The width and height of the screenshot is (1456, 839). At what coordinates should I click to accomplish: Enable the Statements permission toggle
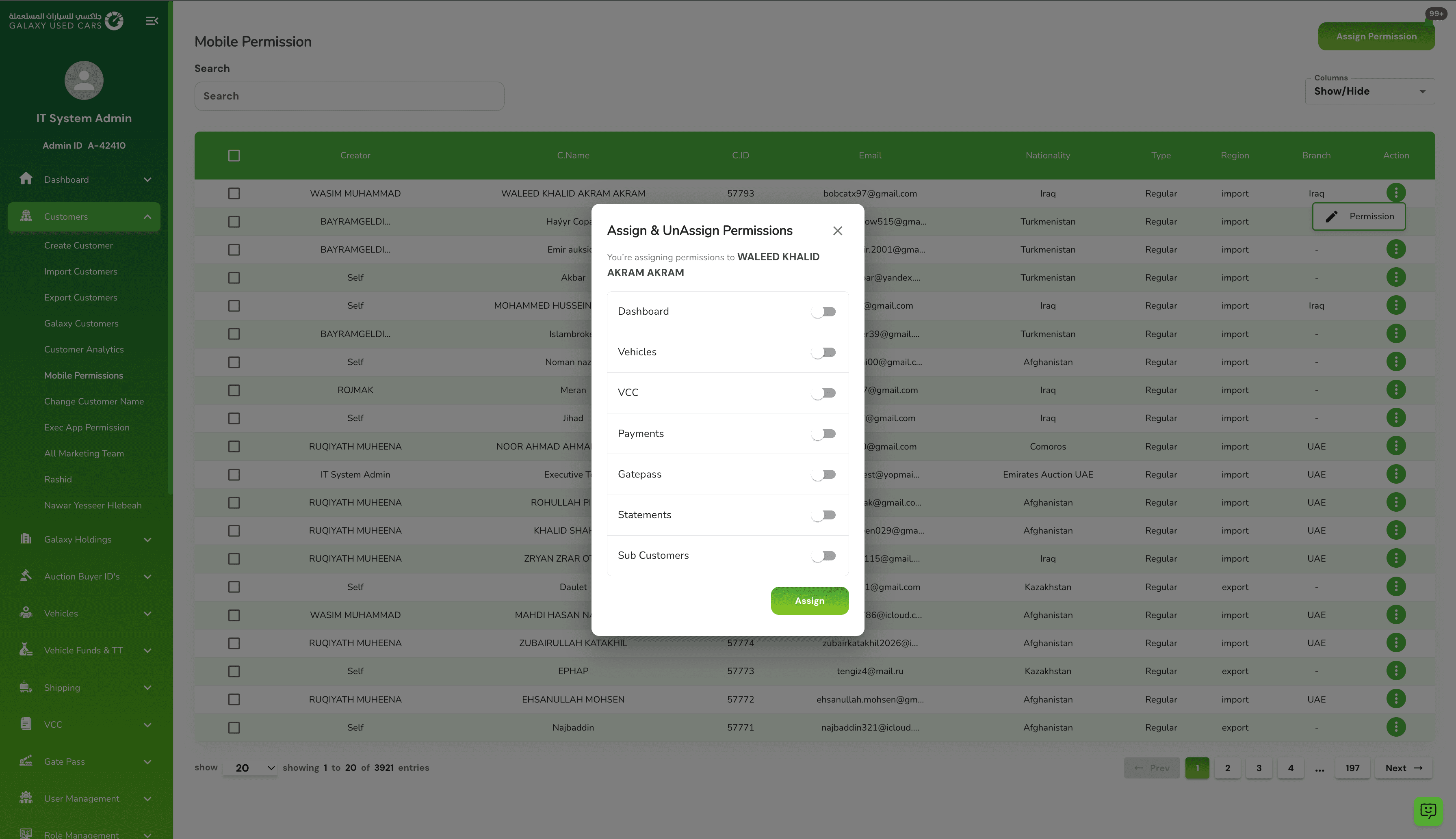[x=824, y=515]
